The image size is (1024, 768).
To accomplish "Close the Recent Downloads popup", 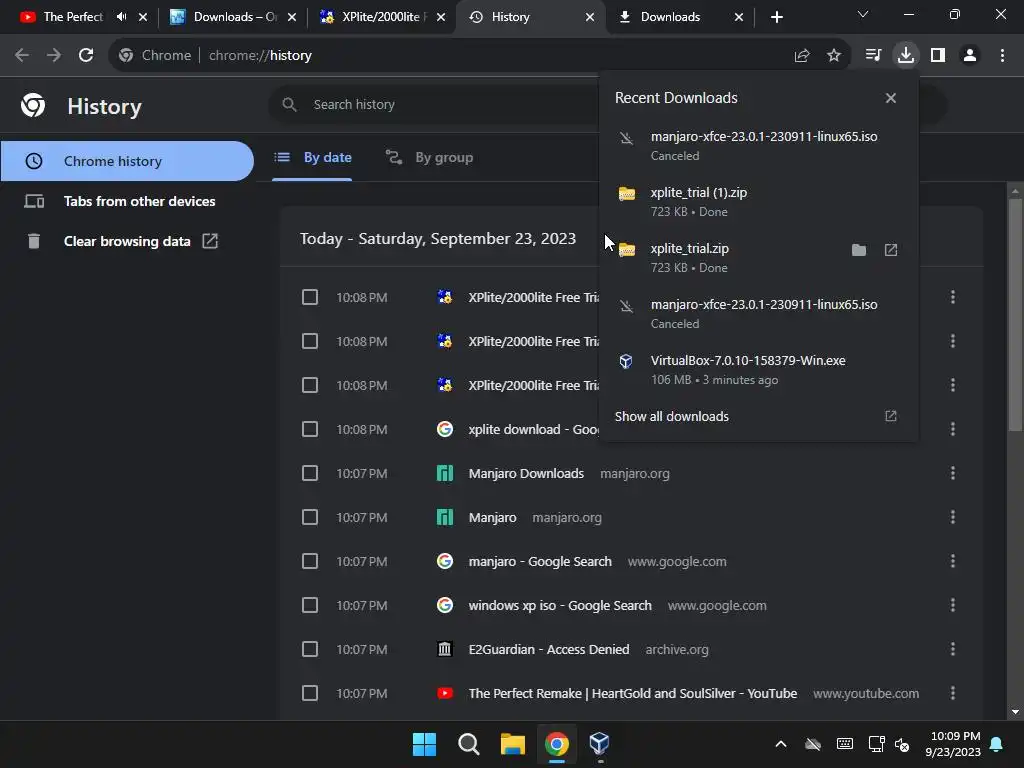I will click(x=891, y=98).
